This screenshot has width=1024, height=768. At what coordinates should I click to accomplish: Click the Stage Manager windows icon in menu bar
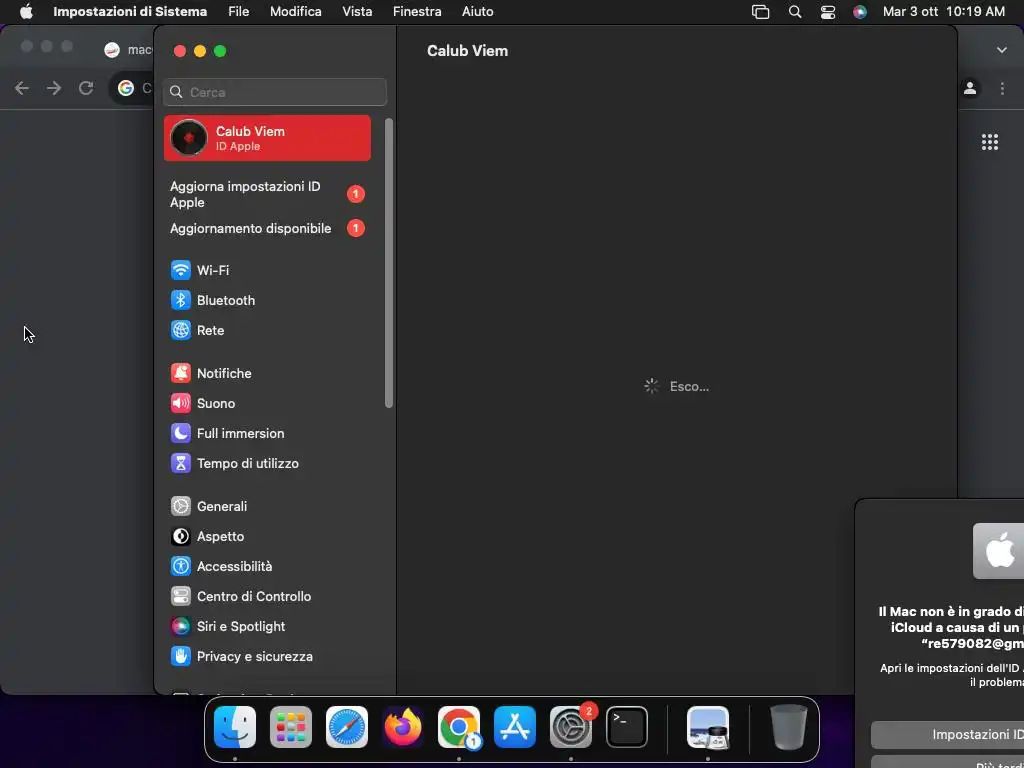[x=761, y=12]
